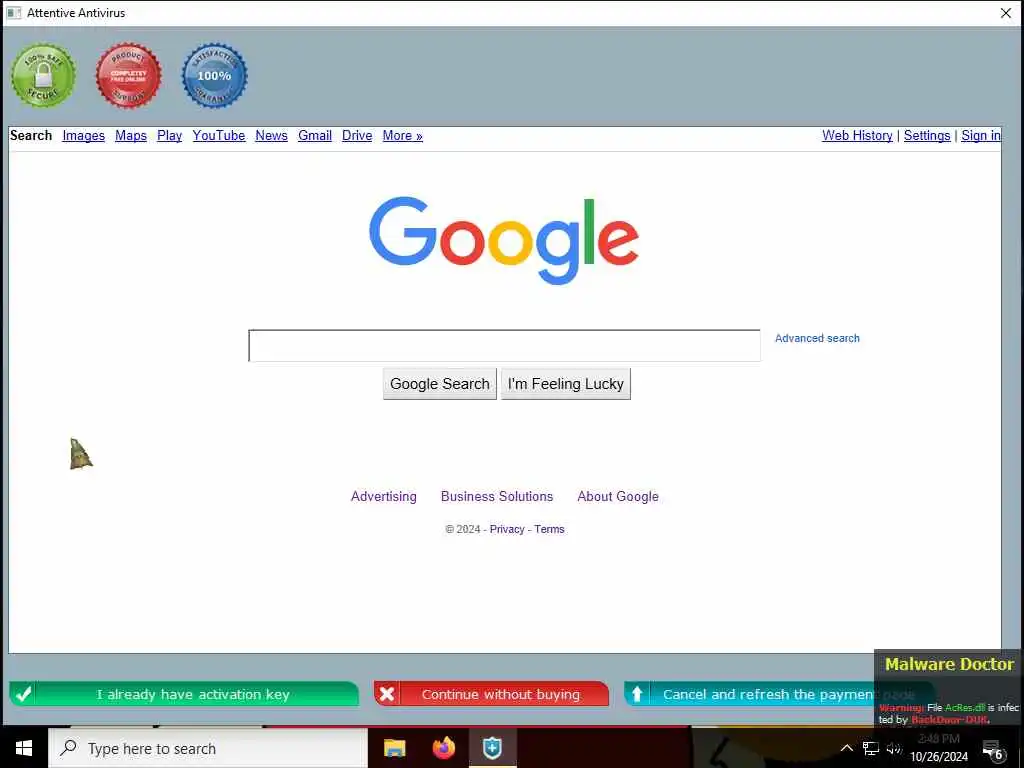Click the network icon in system tray
1024x768 pixels.
click(x=871, y=748)
